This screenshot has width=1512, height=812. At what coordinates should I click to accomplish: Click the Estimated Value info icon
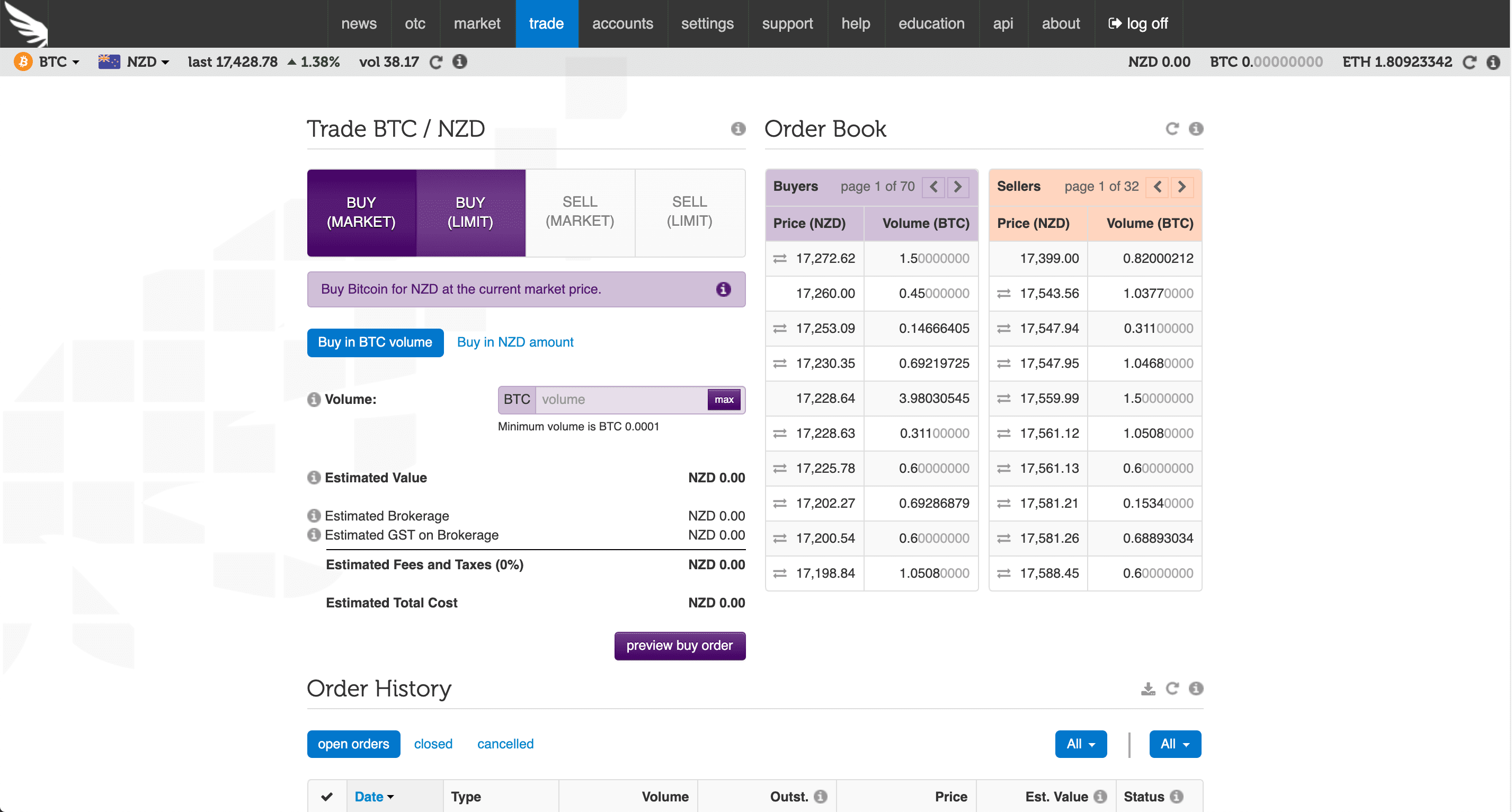click(x=314, y=478)
